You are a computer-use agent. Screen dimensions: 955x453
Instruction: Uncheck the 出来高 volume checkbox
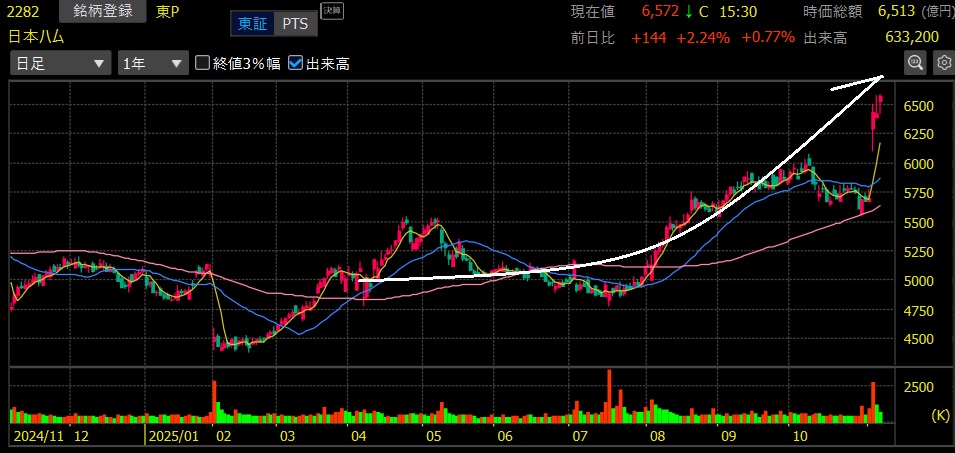pyautogui.click(x=295, y=63)
